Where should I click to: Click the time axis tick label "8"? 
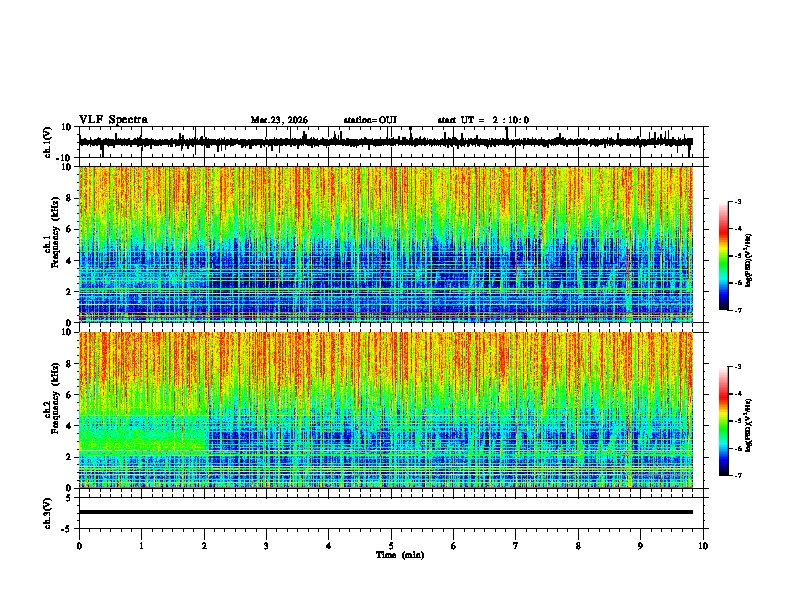pos(578,546)
